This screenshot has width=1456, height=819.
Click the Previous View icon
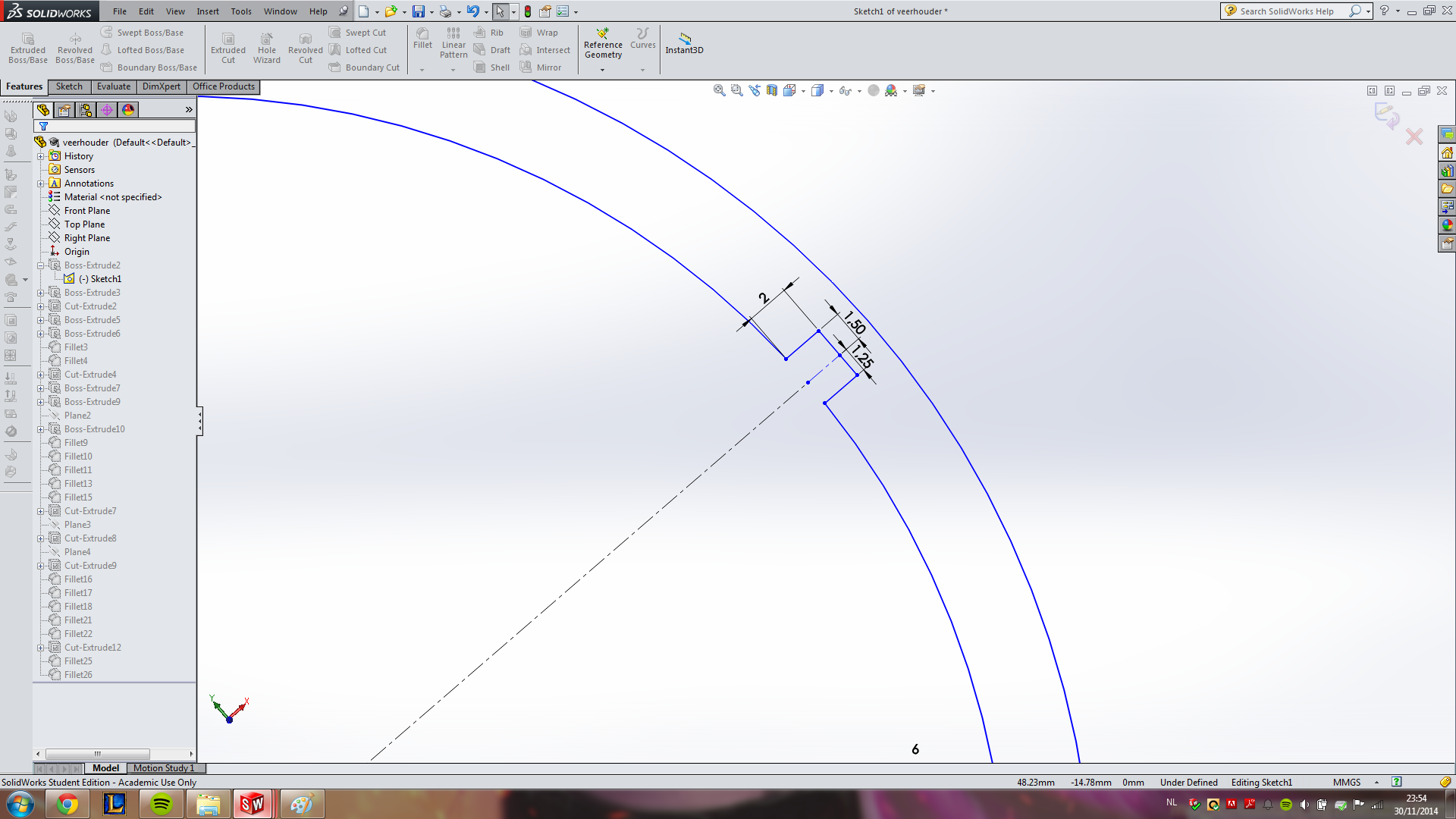(x=755, y=90)
